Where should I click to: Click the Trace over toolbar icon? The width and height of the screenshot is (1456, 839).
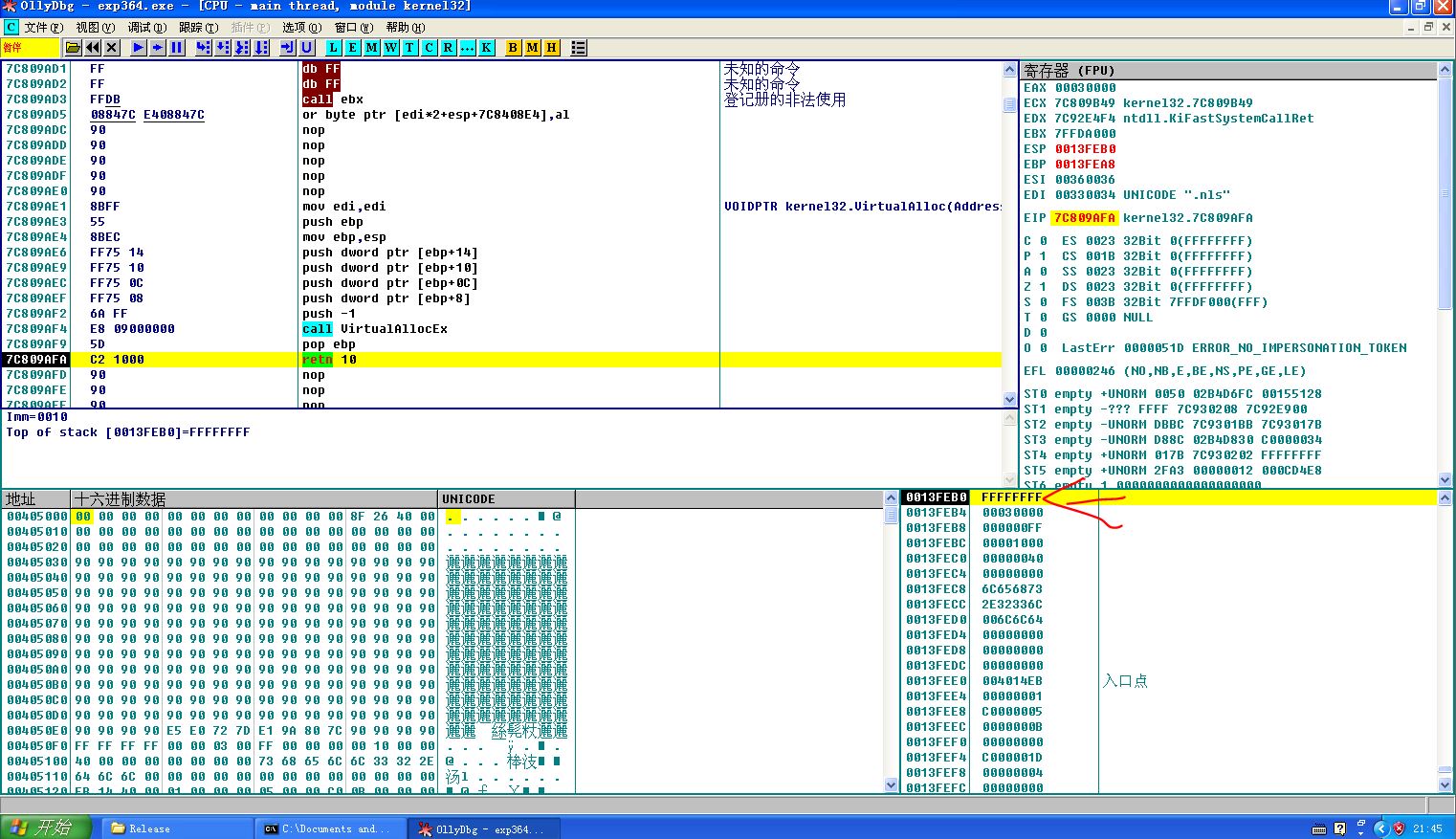(261, 47)
